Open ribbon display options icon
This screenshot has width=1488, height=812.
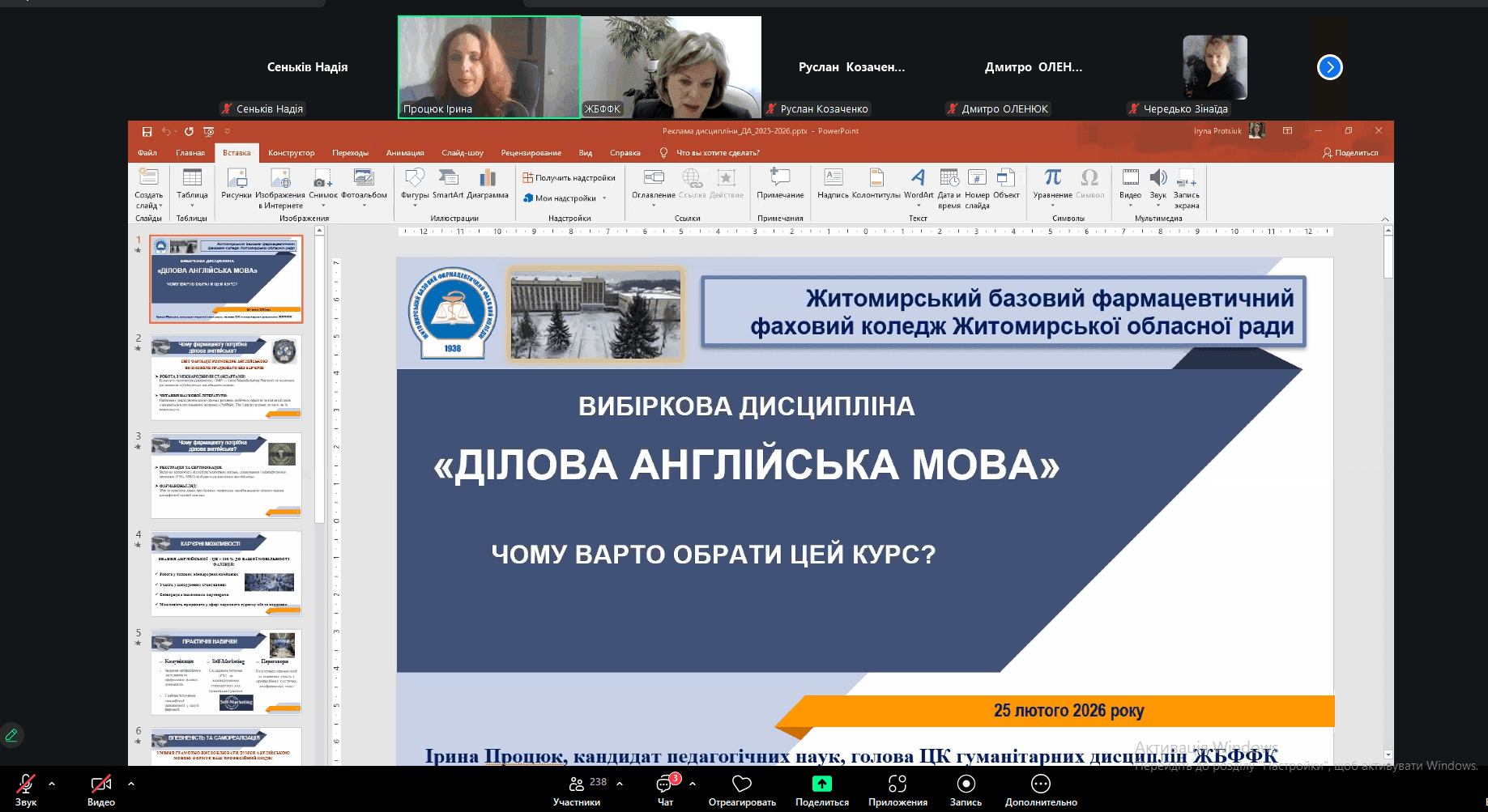coord(1287,131)
